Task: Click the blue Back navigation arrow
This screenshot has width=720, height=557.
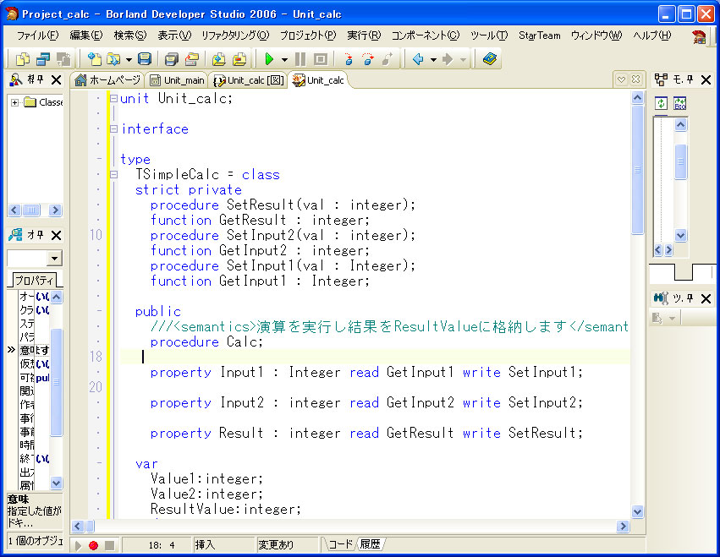Action: coord(418,59)
